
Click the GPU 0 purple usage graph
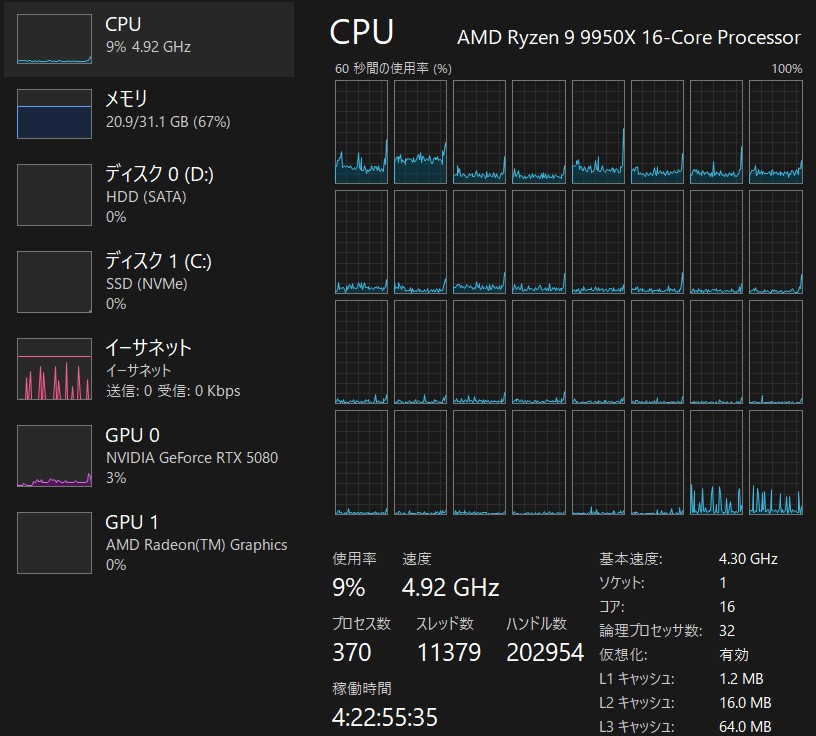coord(54,456)
